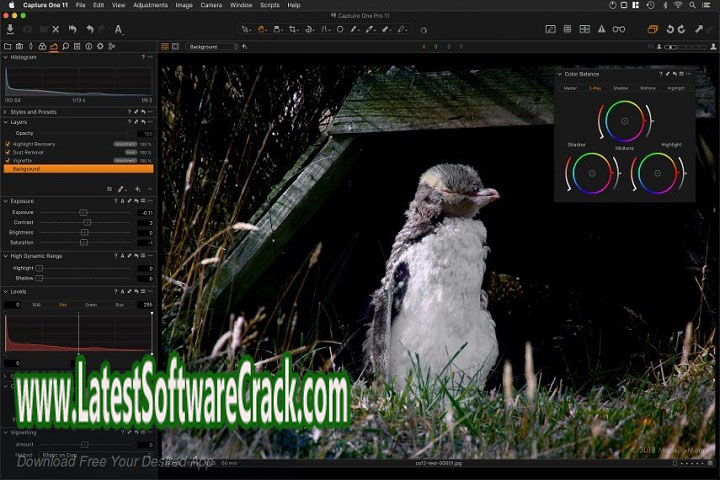Select the orange pan hand tool
The width and height of the screenshot is (720, 480).
click(x=262, y=29)
